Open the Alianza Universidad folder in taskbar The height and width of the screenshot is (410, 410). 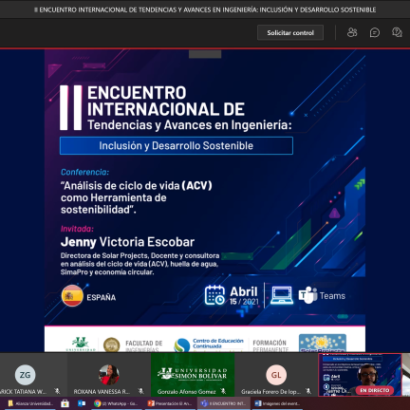click(x=30, y=403)
